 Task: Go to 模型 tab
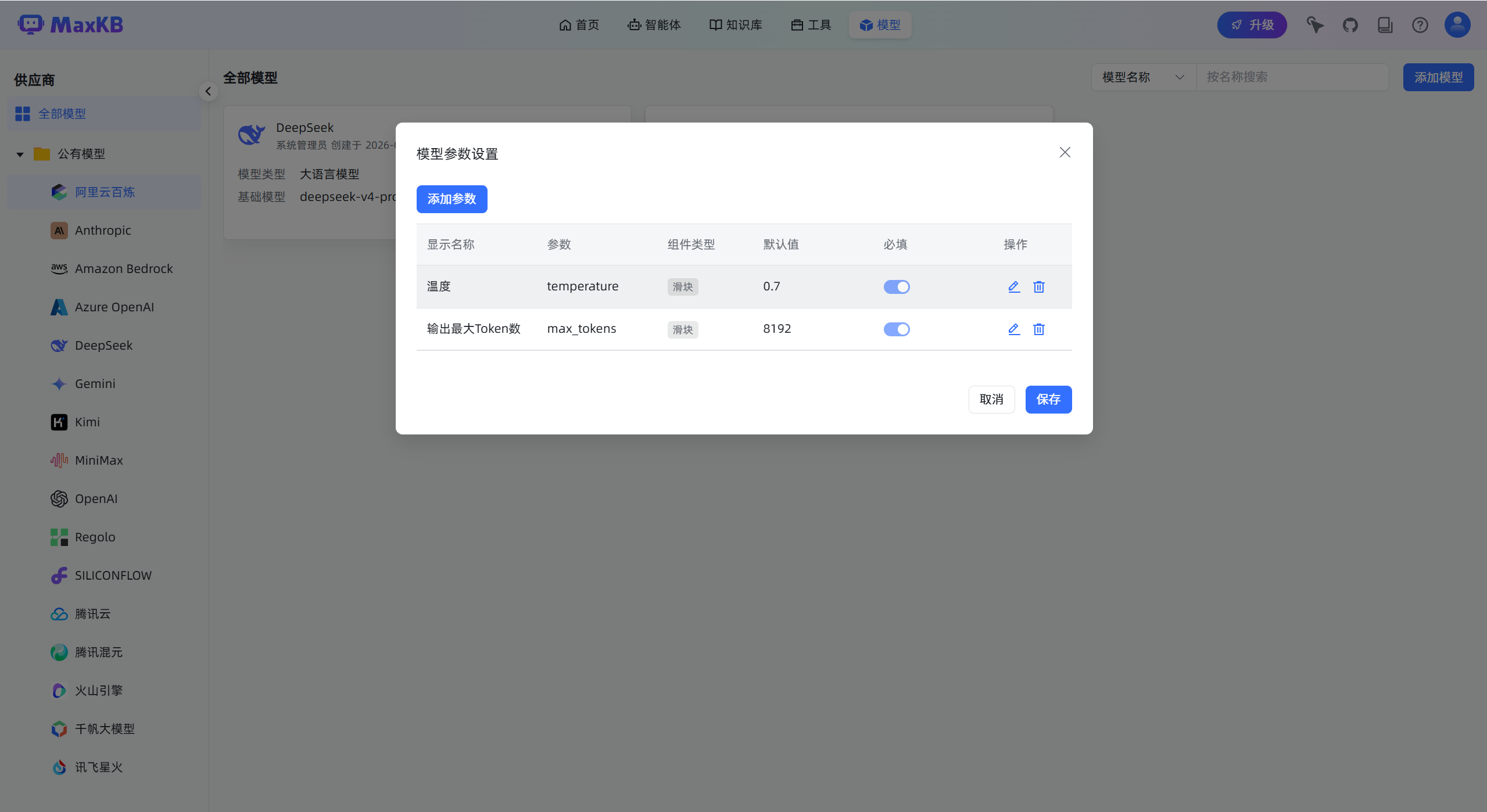[x=880, y=25]
